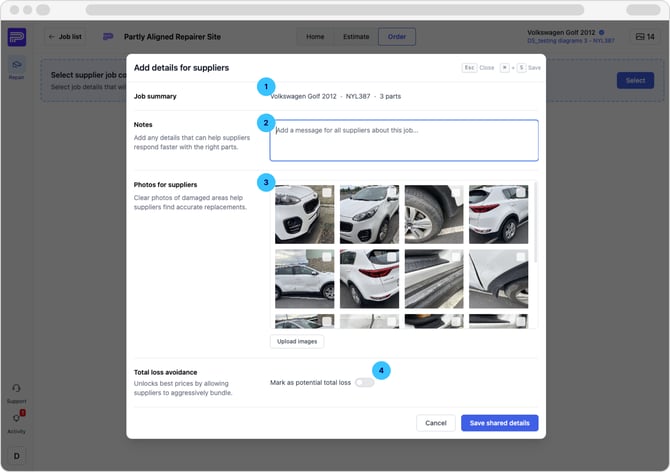670x472 pixels.
Task: Select checkbox on side sill trim photo
Action: coord(456,257)
